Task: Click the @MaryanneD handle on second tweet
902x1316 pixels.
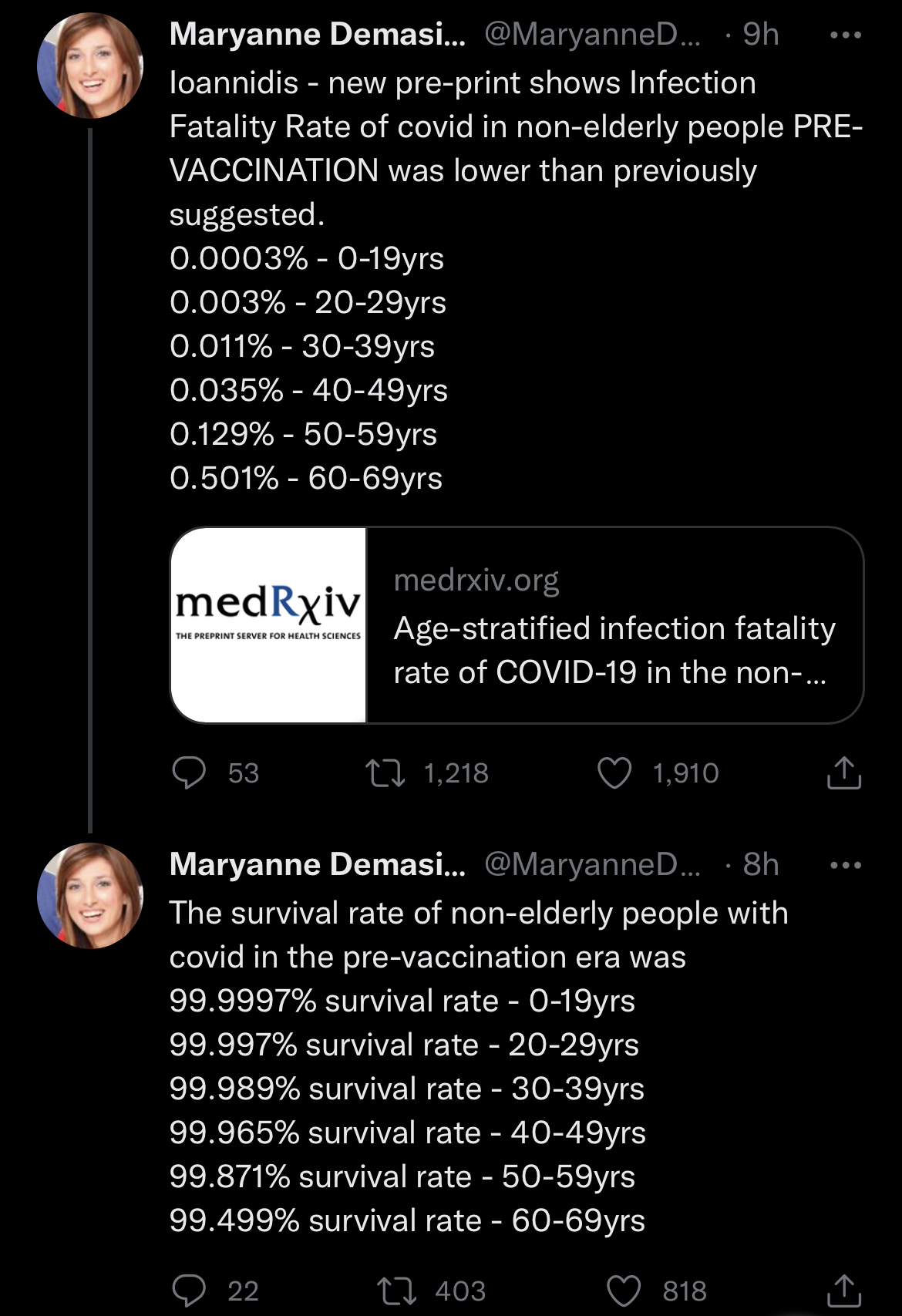Action: pos(592,865)
